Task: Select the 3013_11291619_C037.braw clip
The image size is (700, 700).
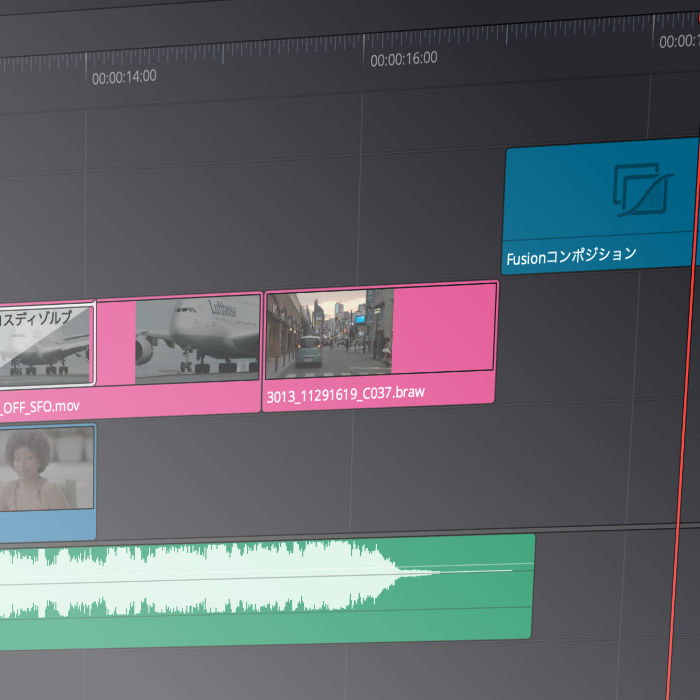Action: coord(380,346)
